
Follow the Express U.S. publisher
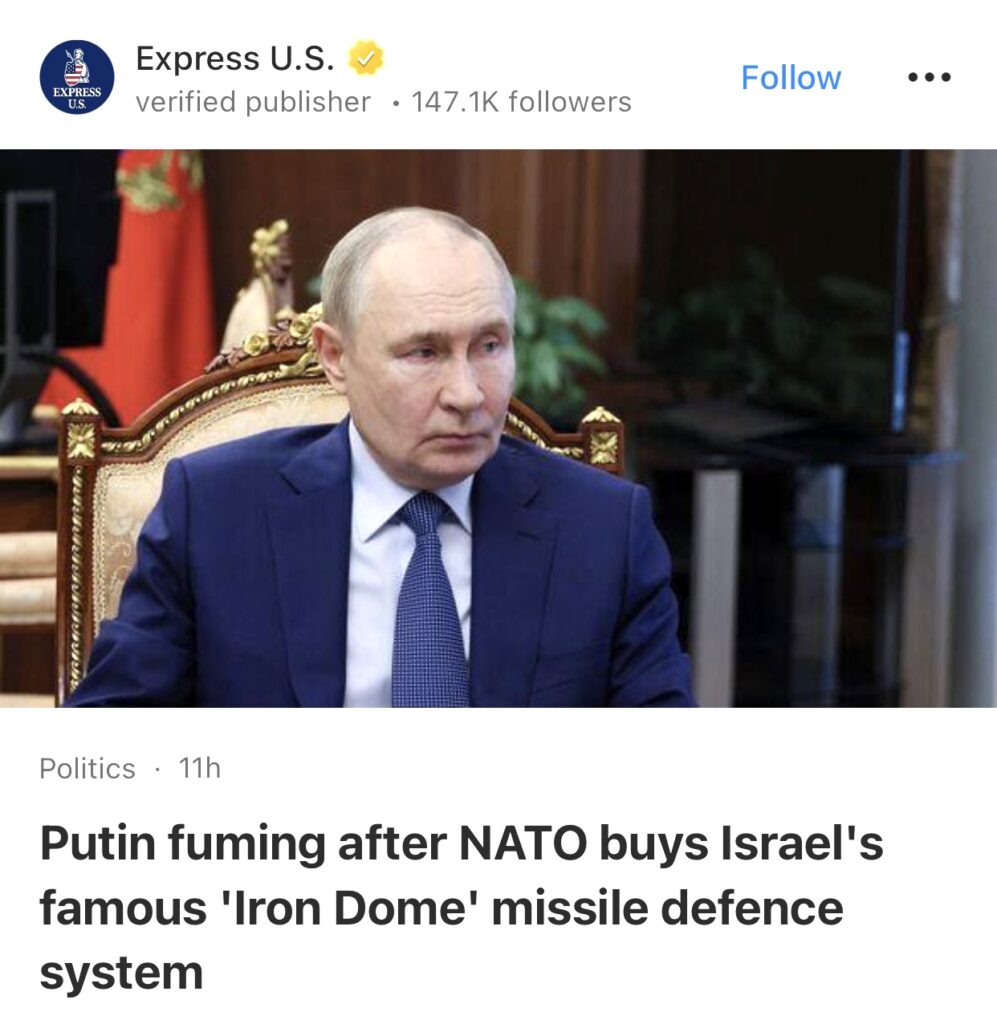(791, 78)
